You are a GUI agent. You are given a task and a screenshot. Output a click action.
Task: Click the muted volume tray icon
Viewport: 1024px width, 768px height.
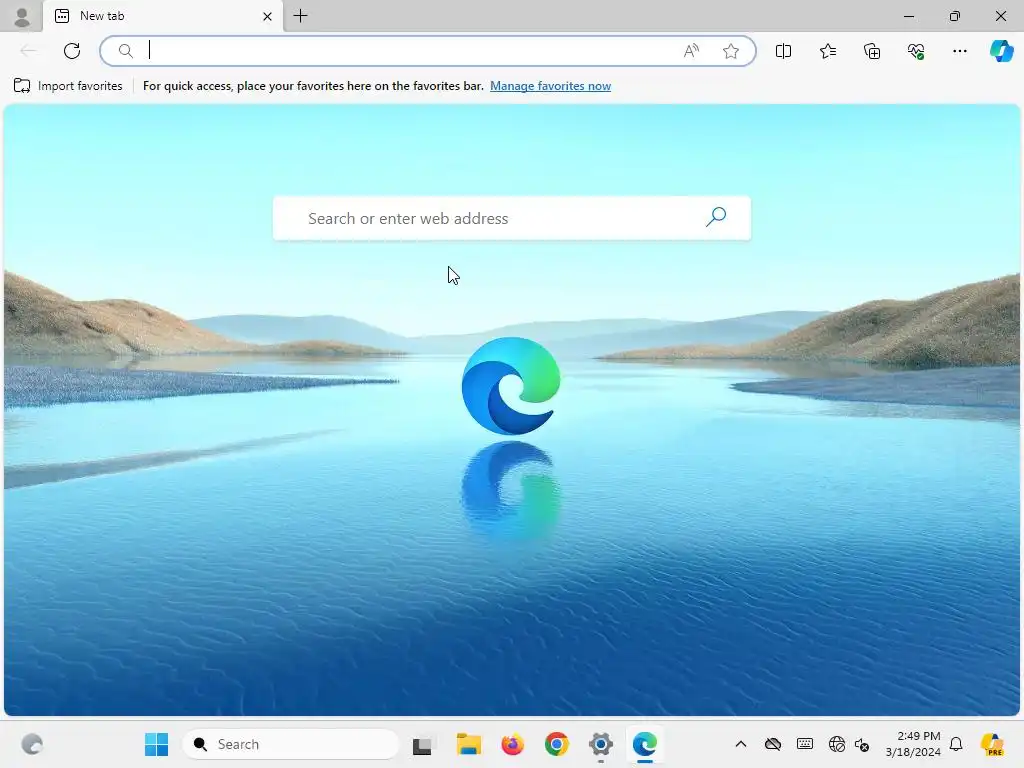click(x=862, y=744)
